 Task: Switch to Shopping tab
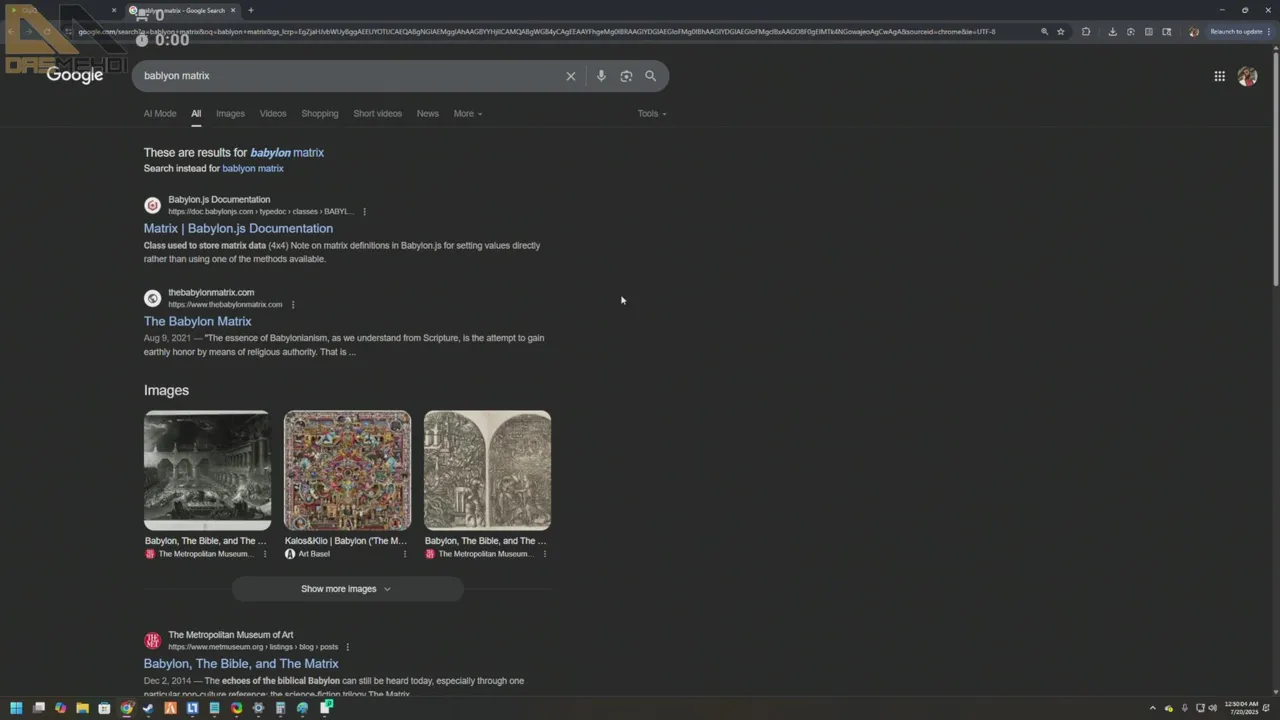coord(320,114)
